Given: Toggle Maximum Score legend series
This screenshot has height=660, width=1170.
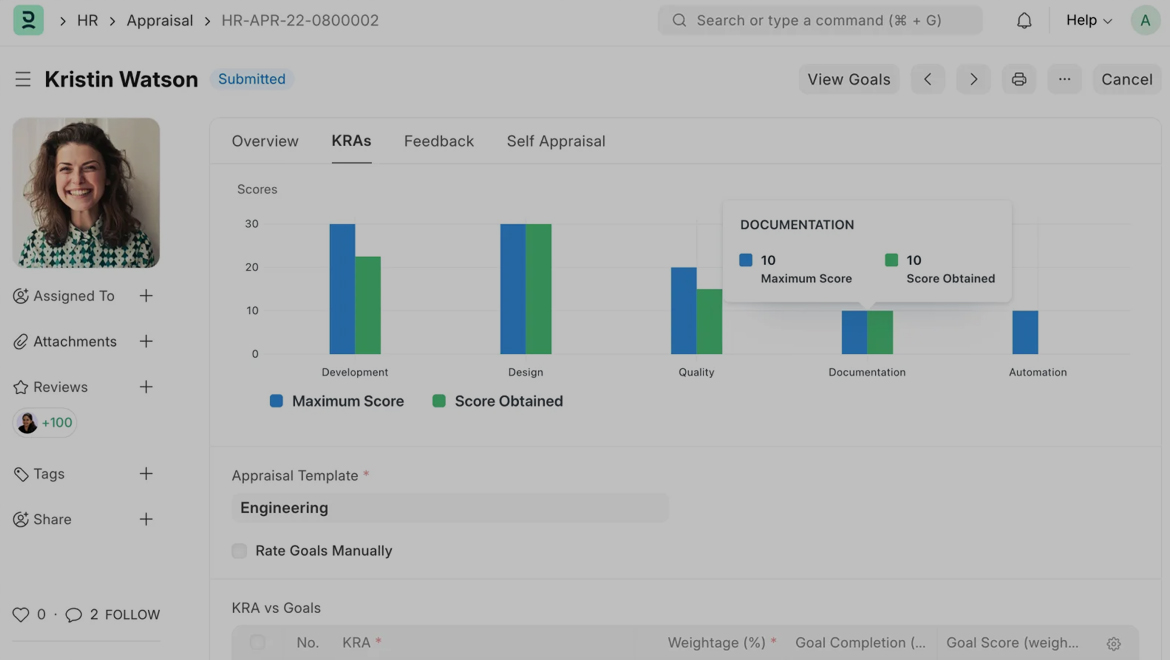Looking at the screenshot, I should [337, 401].
